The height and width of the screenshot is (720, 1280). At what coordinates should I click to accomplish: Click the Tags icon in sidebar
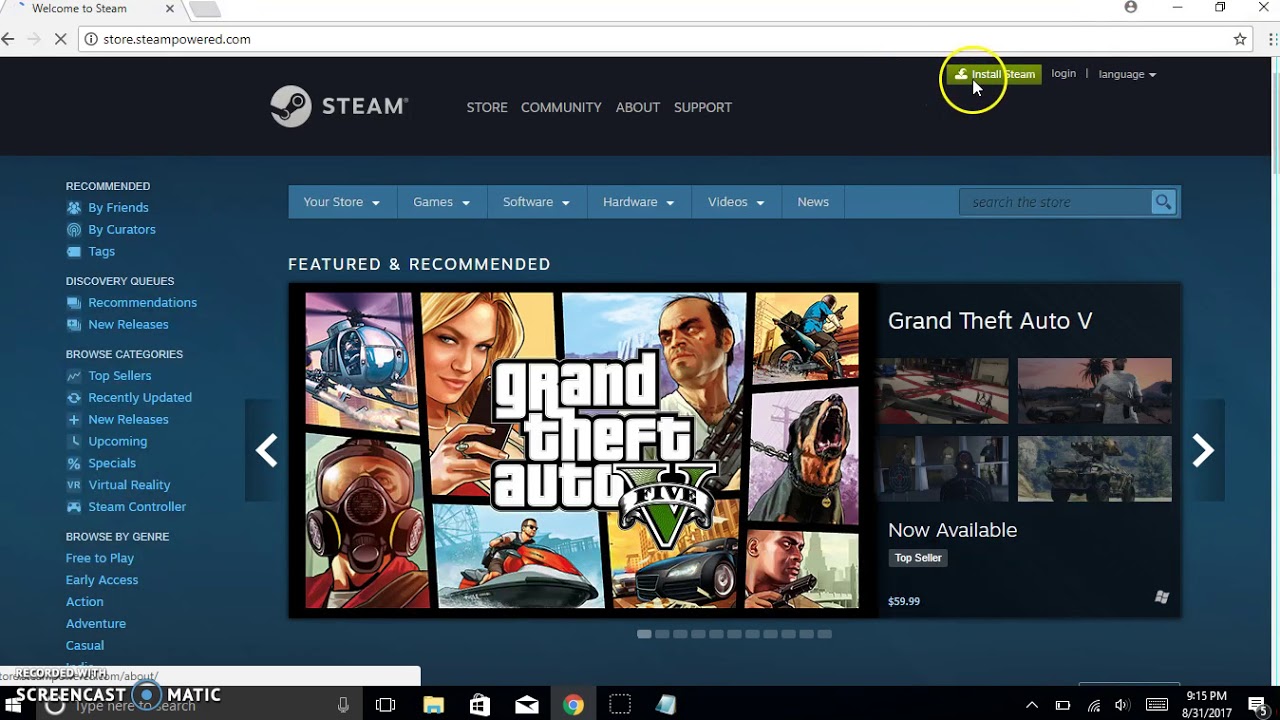(x=74, y=252)
